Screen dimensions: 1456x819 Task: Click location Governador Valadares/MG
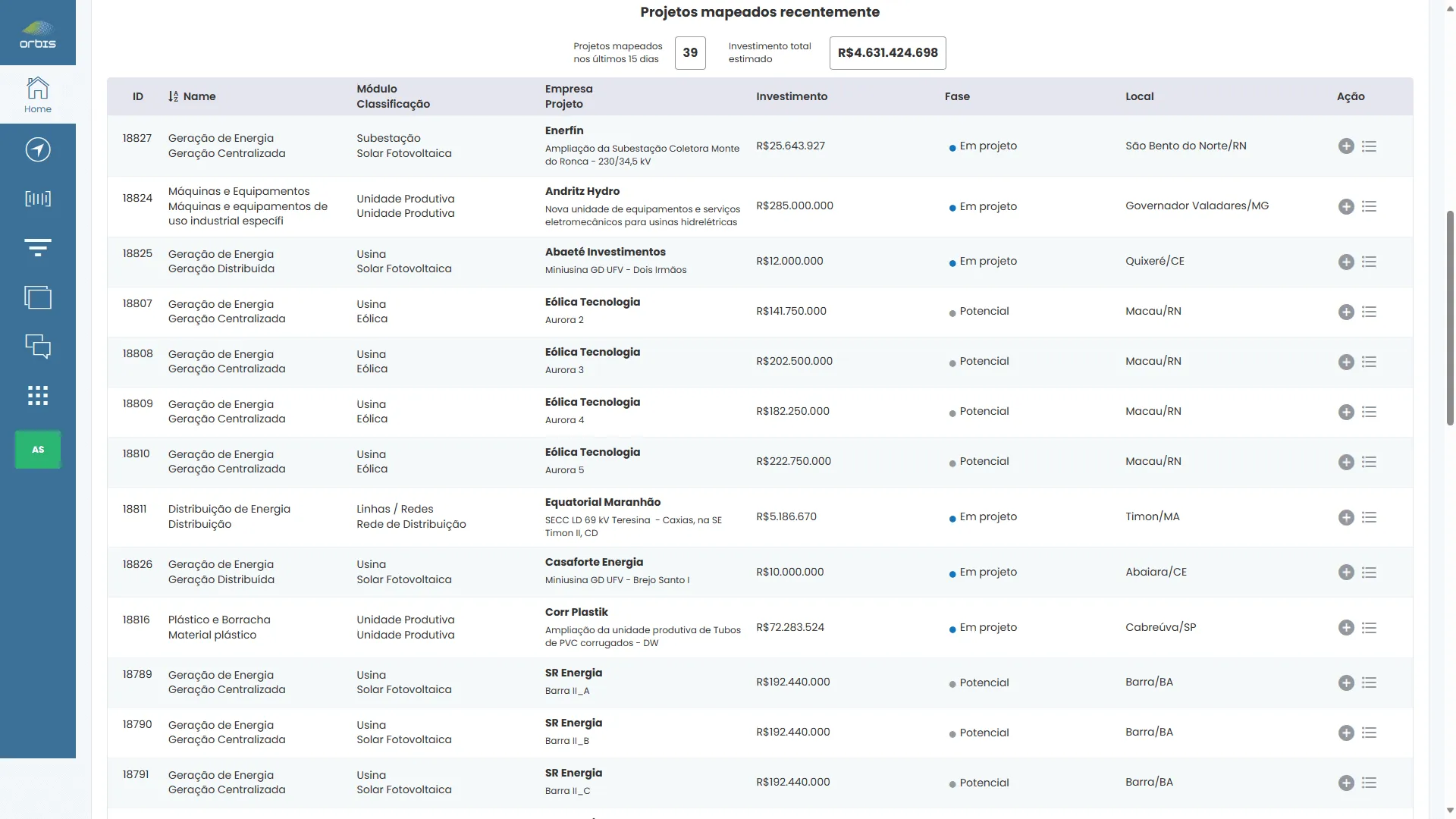pos(1197,206)
